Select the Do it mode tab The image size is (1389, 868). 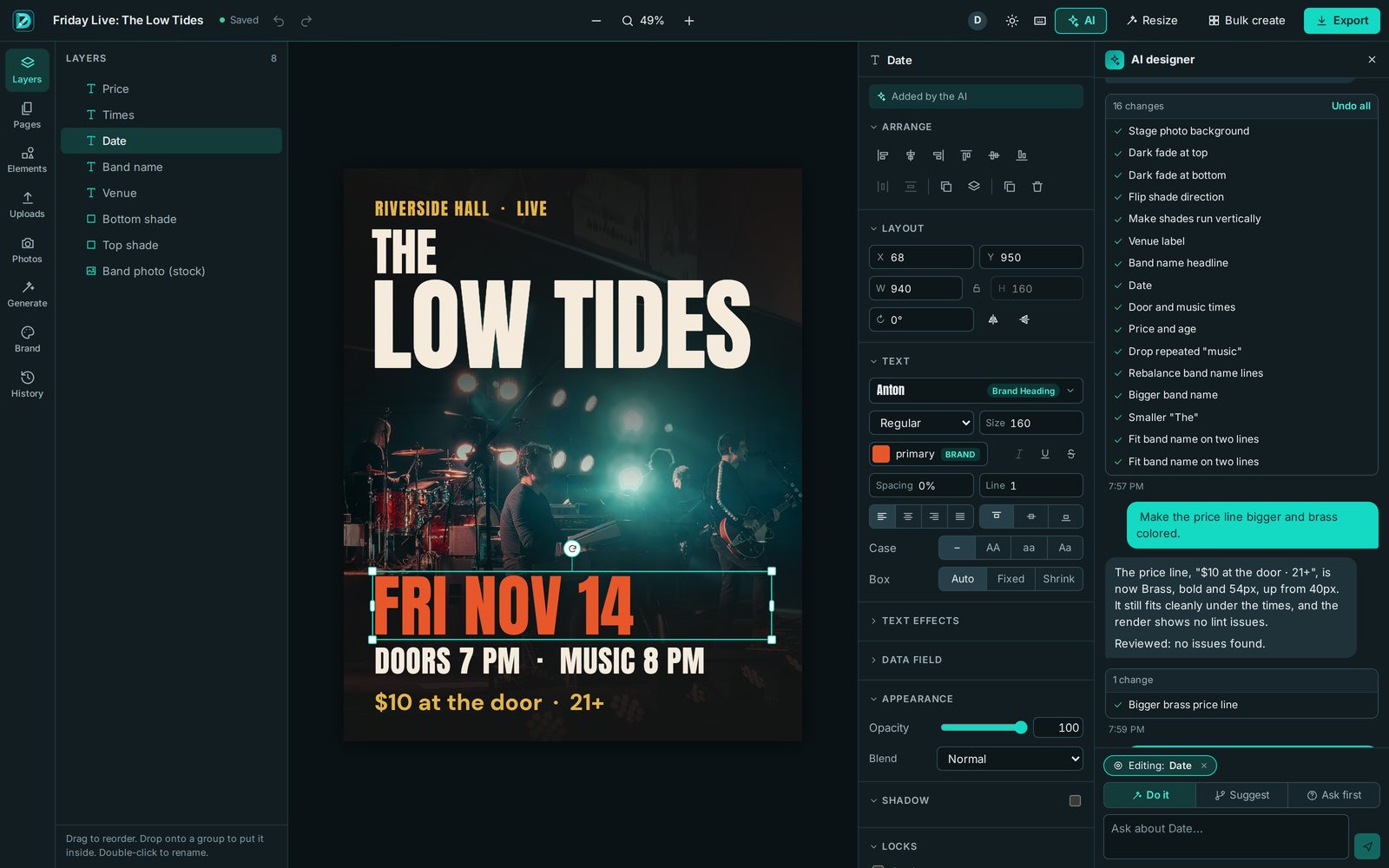tap(1150, 795)
